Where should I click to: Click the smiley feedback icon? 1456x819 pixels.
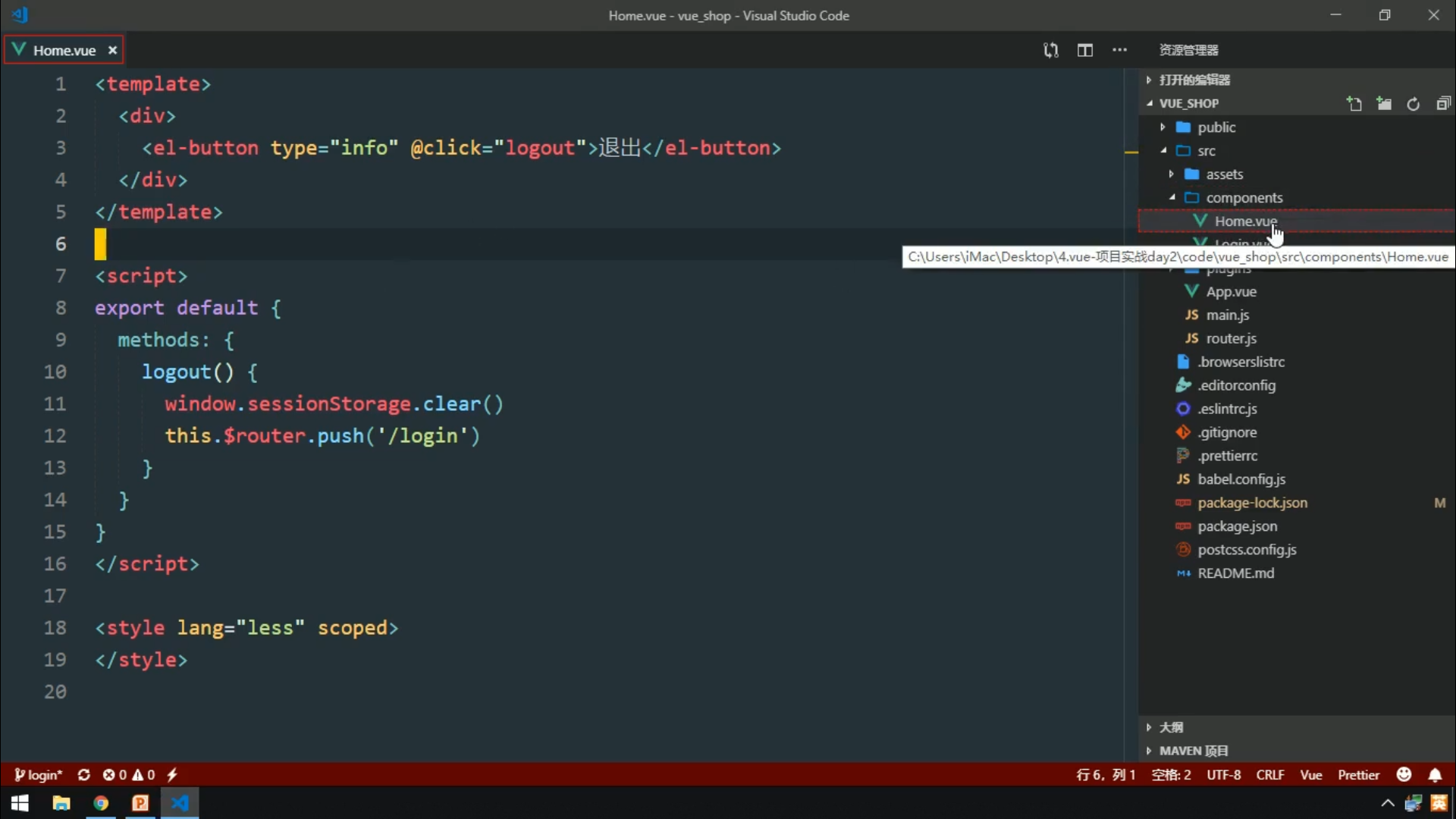coord(1404,774)
